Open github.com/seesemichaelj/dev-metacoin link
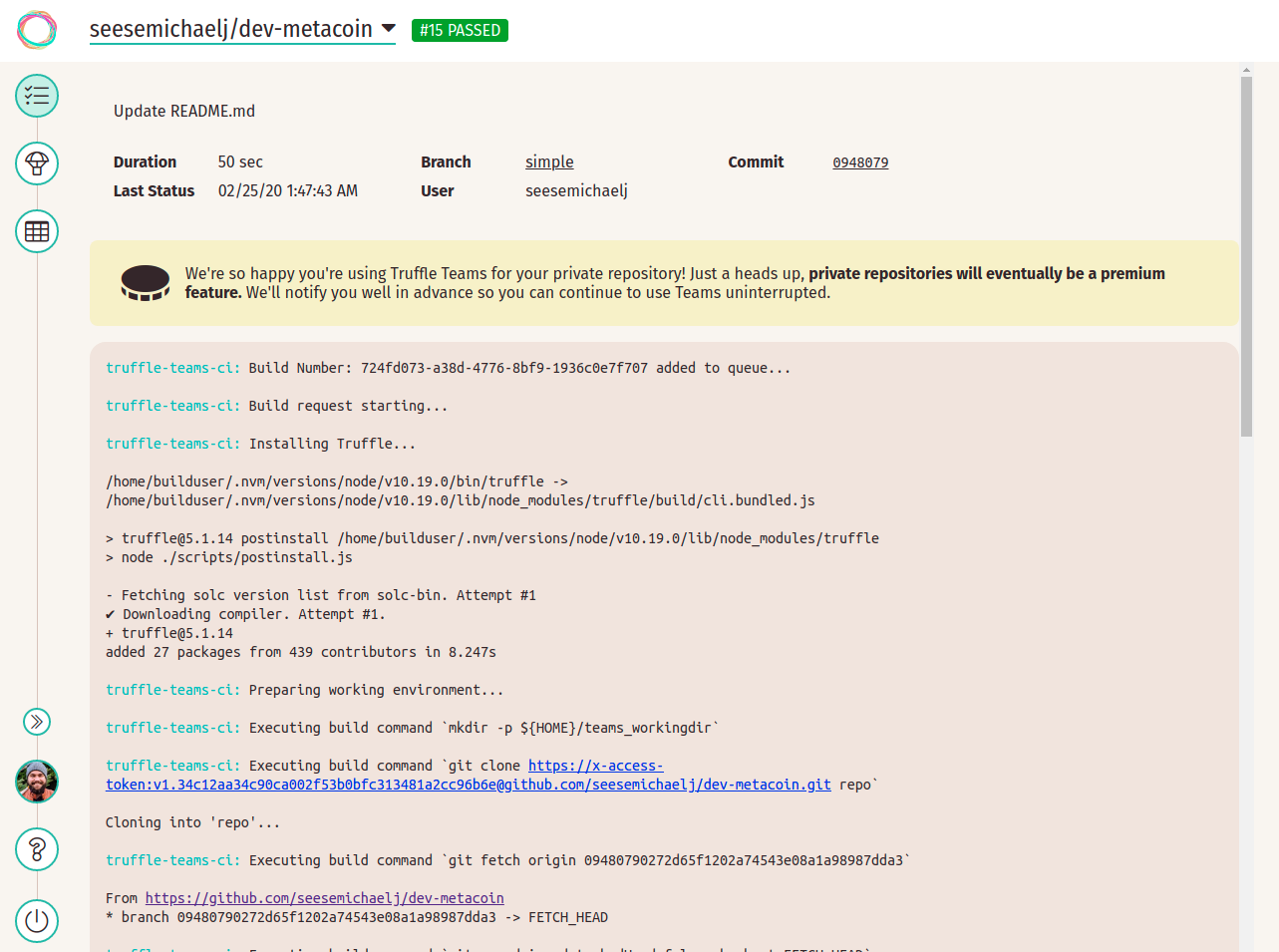The width and height of the screenshot is (1279, 952). pos(325,898)
